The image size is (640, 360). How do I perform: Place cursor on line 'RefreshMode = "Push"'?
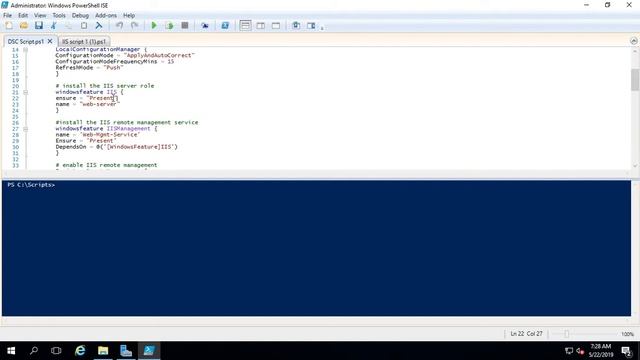tap(89, 68)
